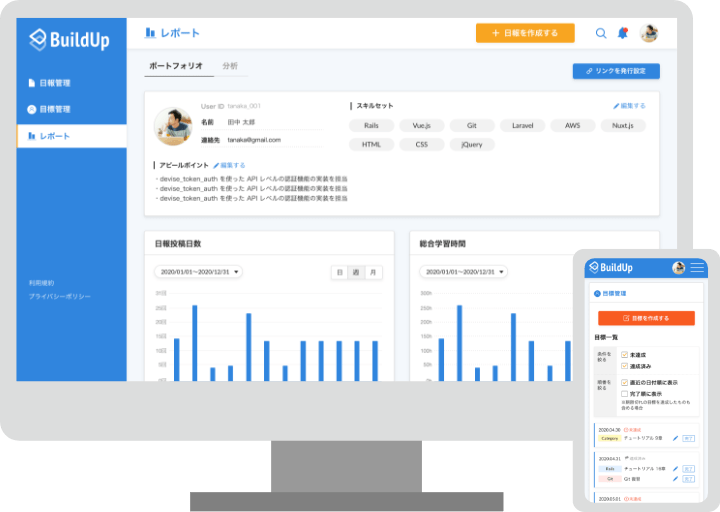The width and height of the screenshot is (720, 512).
Task: Switch to the 分析 tab
Action: click(230, 66)
